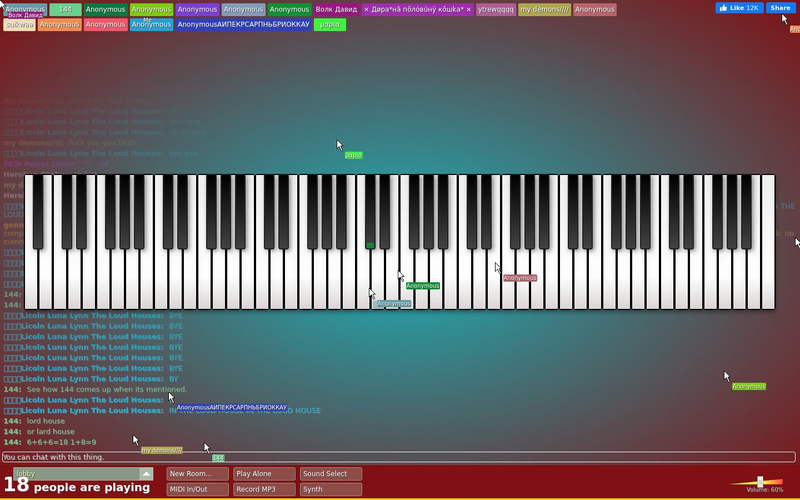Click the chat message 'im playing'
This screenshot has width=800, height=500.
188,132
